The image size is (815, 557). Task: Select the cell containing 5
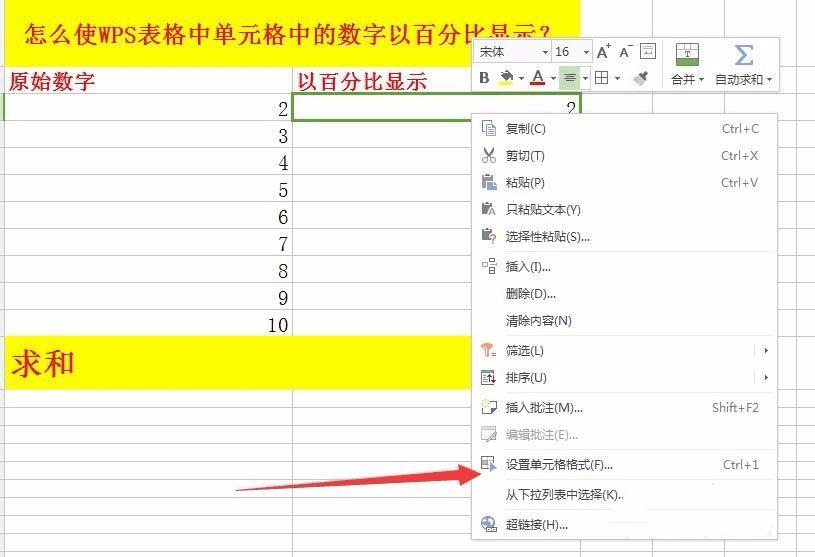148,189
